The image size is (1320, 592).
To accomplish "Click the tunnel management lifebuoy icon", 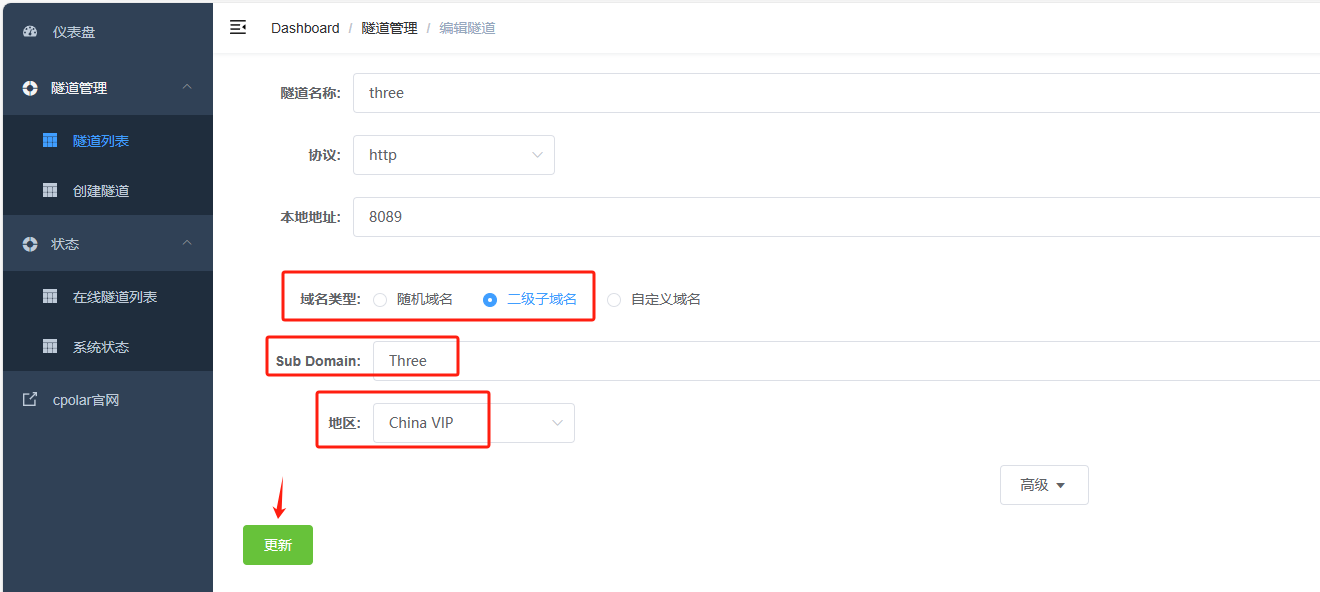I will (x=30, y=88).
